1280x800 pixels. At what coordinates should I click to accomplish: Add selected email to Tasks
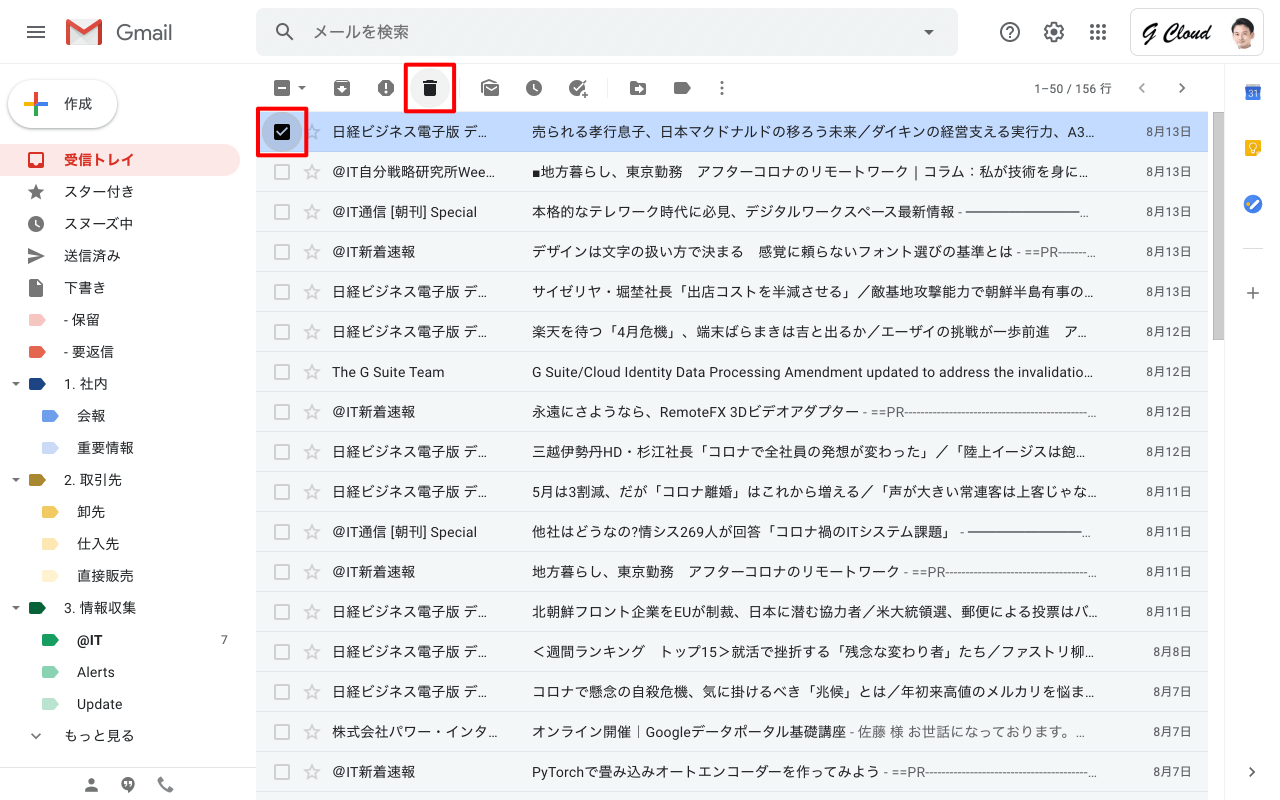pyautogui.click(x=578, y=88)
